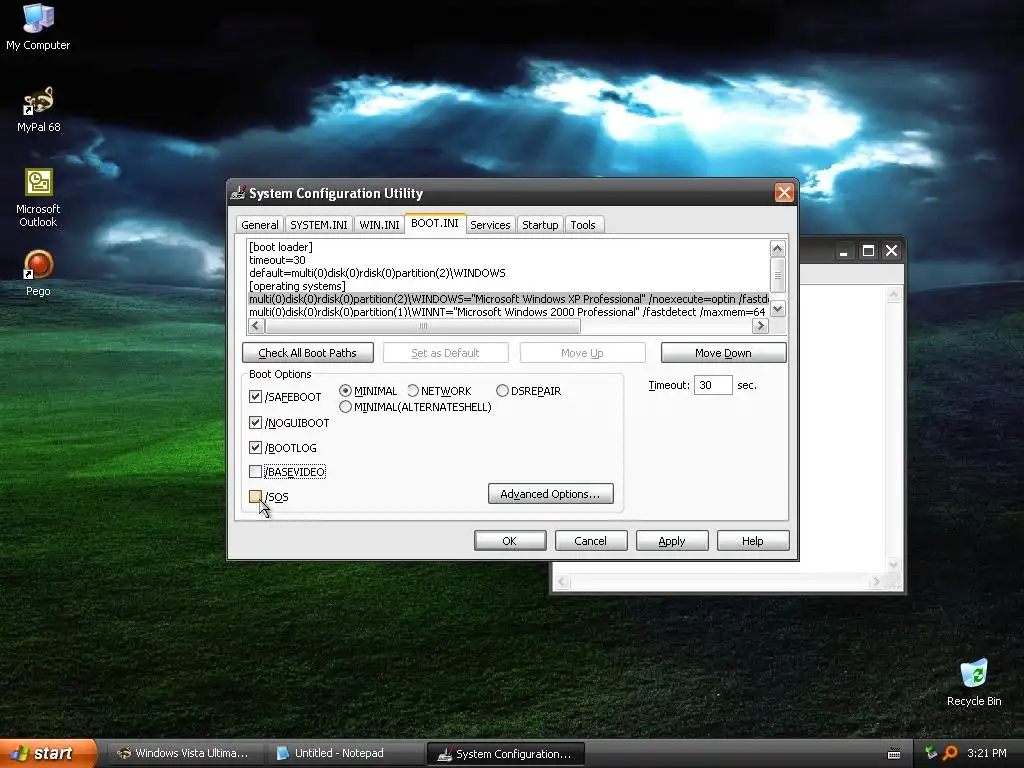
Task: Click the boot.ini horizontal scroll left arrow
Action: 256,325
